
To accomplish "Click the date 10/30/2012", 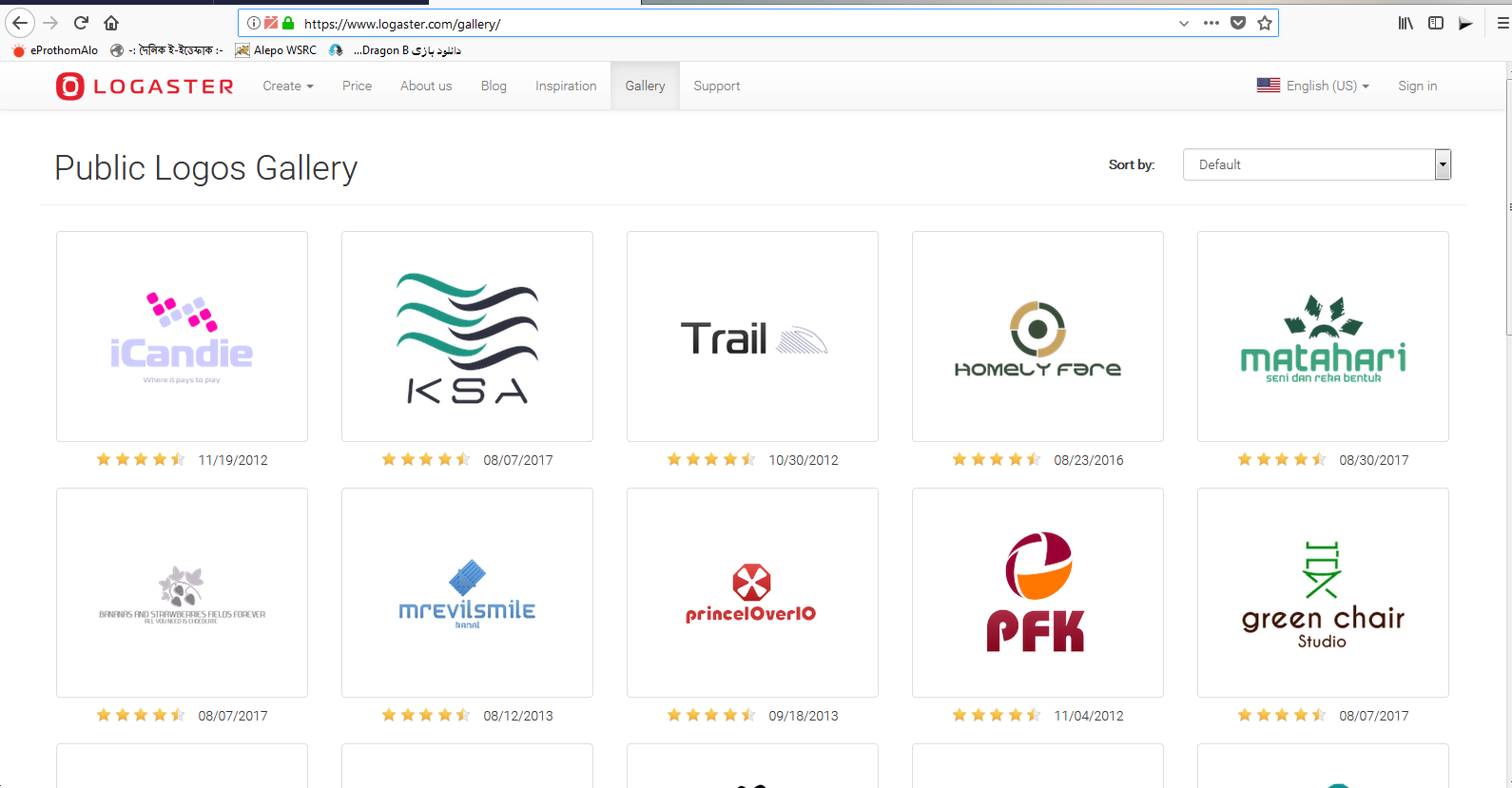I will tap(804, 460).
